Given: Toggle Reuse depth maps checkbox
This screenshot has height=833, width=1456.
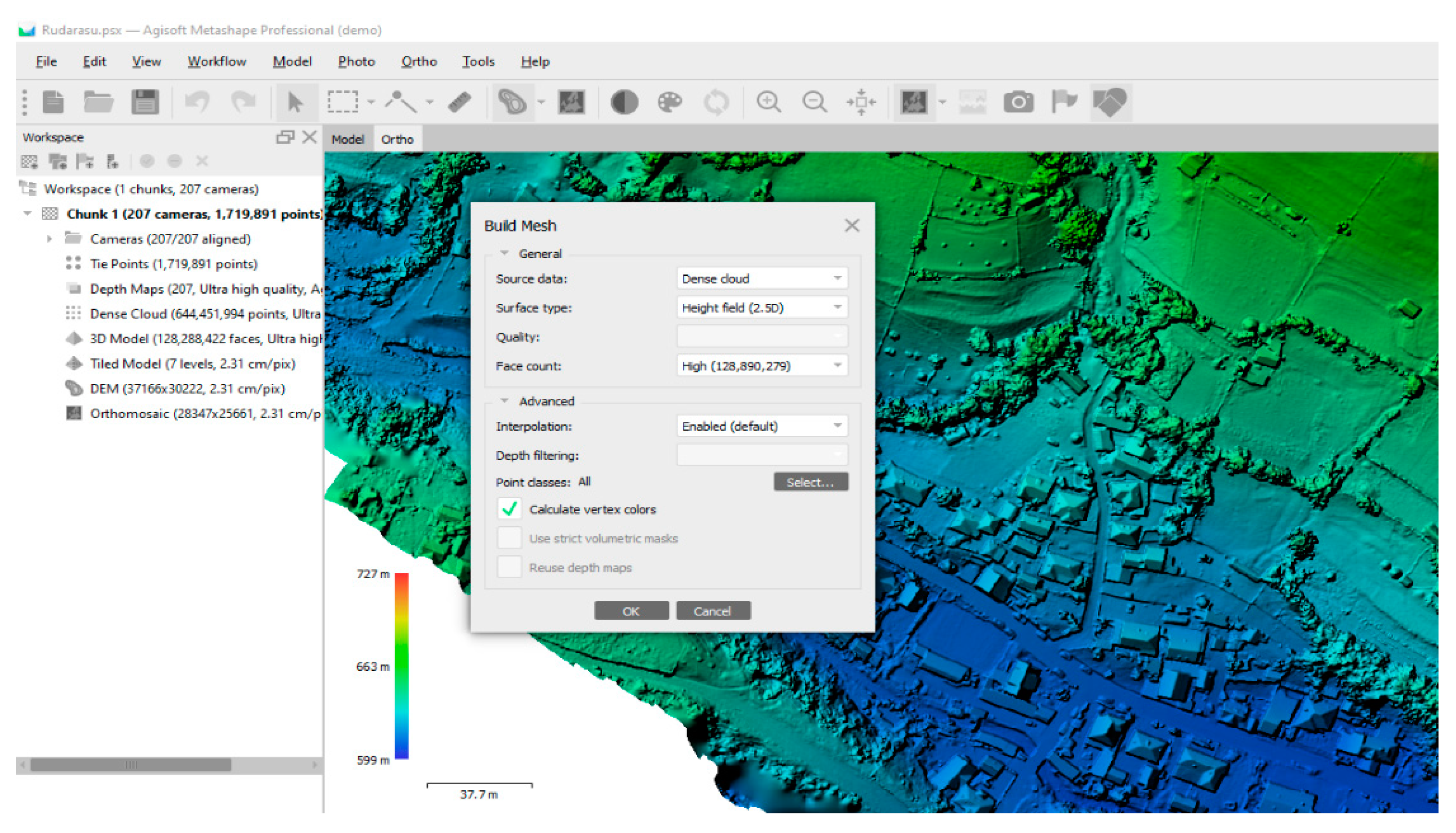Looking at the screenshot, I should pos(508,567).
